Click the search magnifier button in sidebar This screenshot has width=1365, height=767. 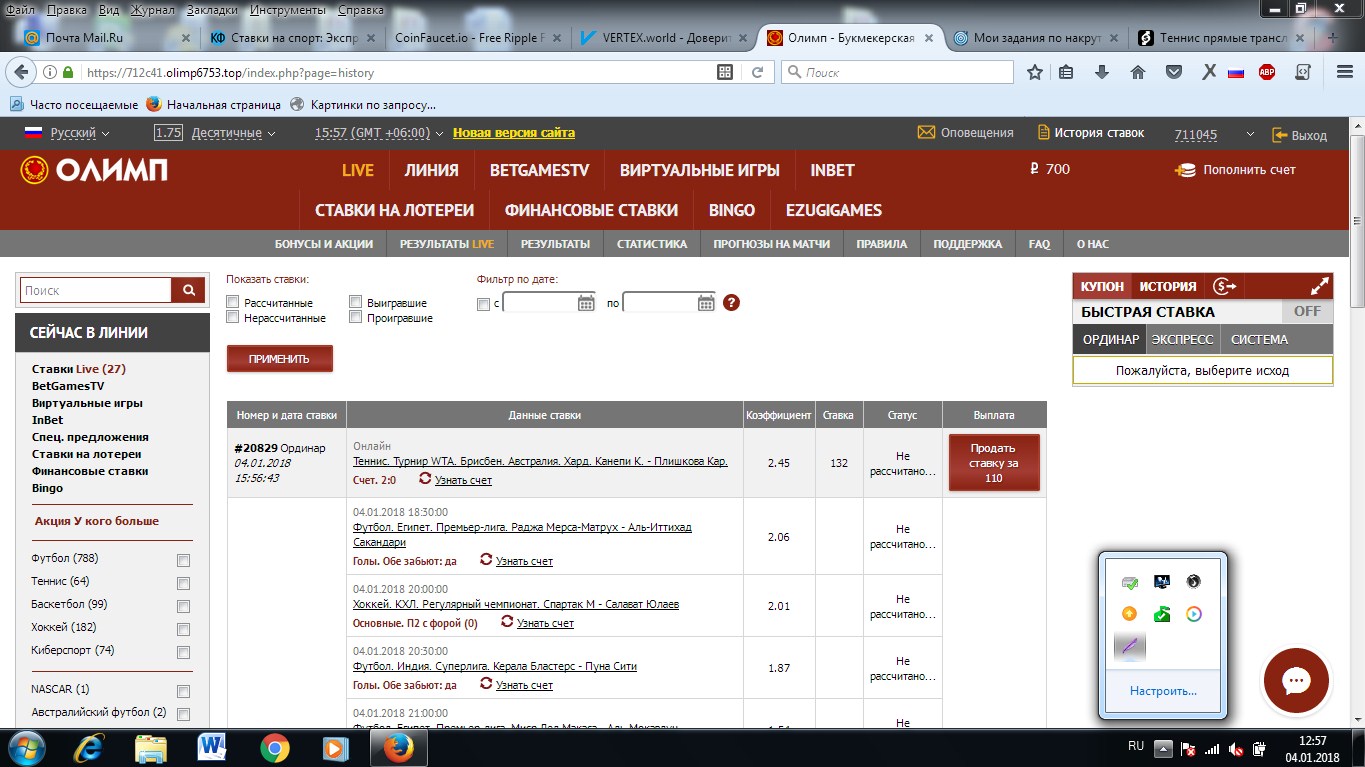(187, 290)
